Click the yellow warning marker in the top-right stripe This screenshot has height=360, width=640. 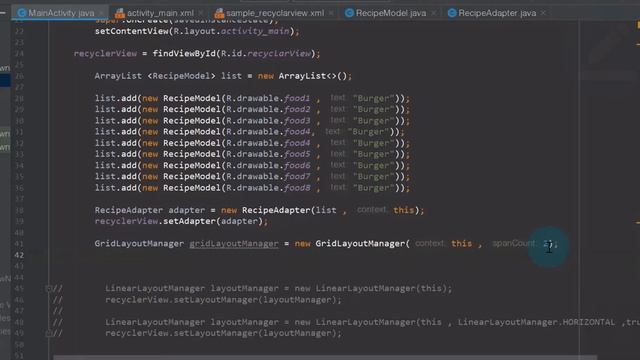[638, 24]
